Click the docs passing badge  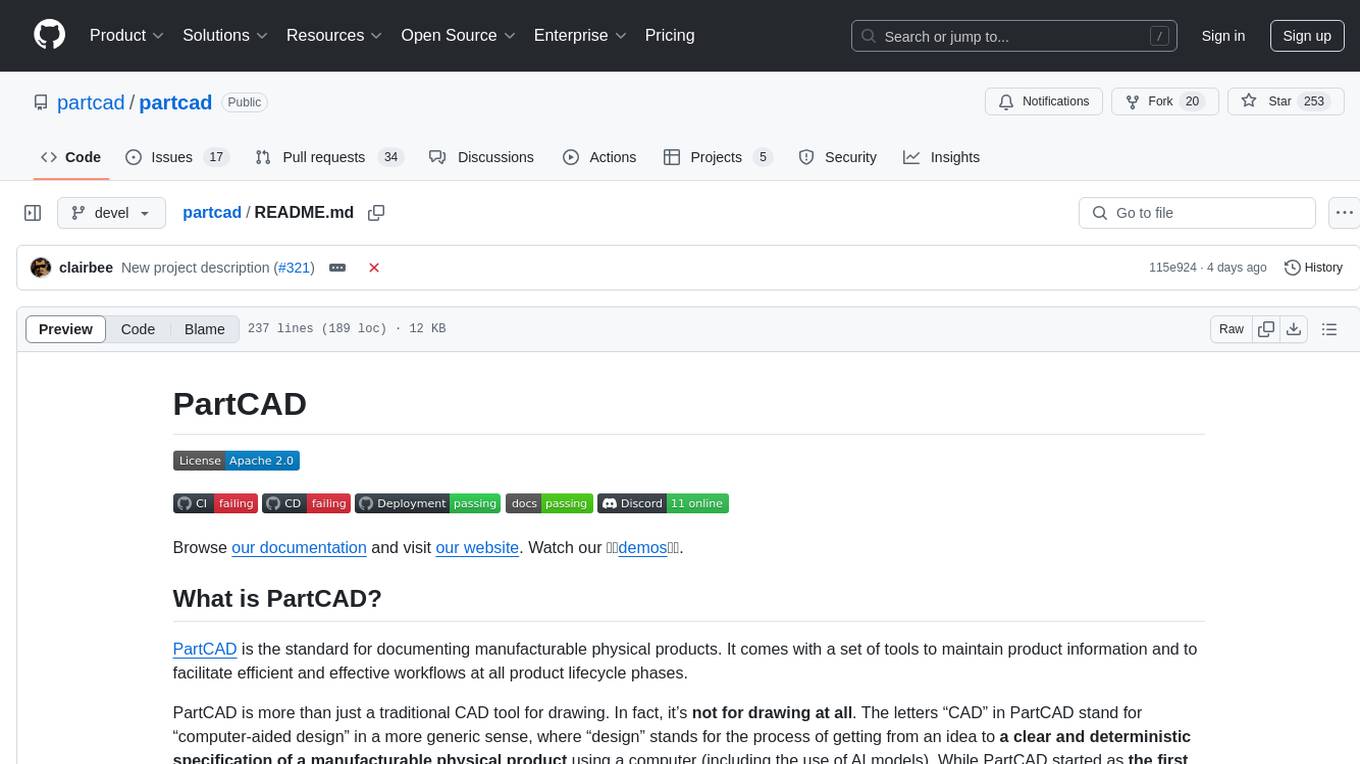click(549, 504)
